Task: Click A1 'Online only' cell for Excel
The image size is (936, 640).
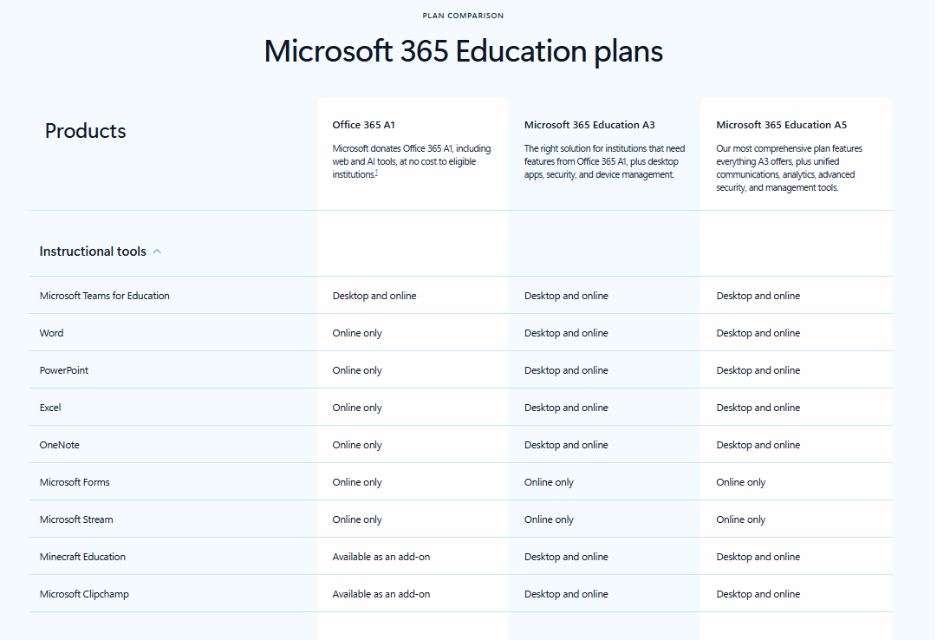Action: point(357,408)
